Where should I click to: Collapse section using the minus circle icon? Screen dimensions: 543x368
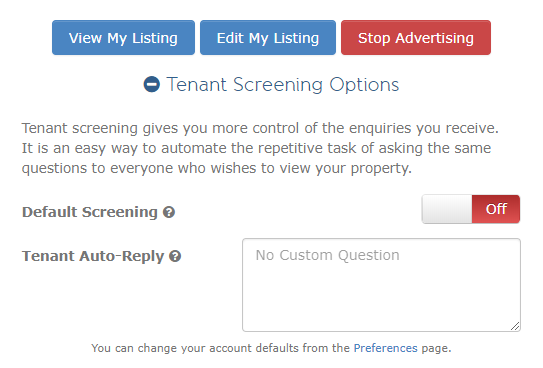[152, 84]
